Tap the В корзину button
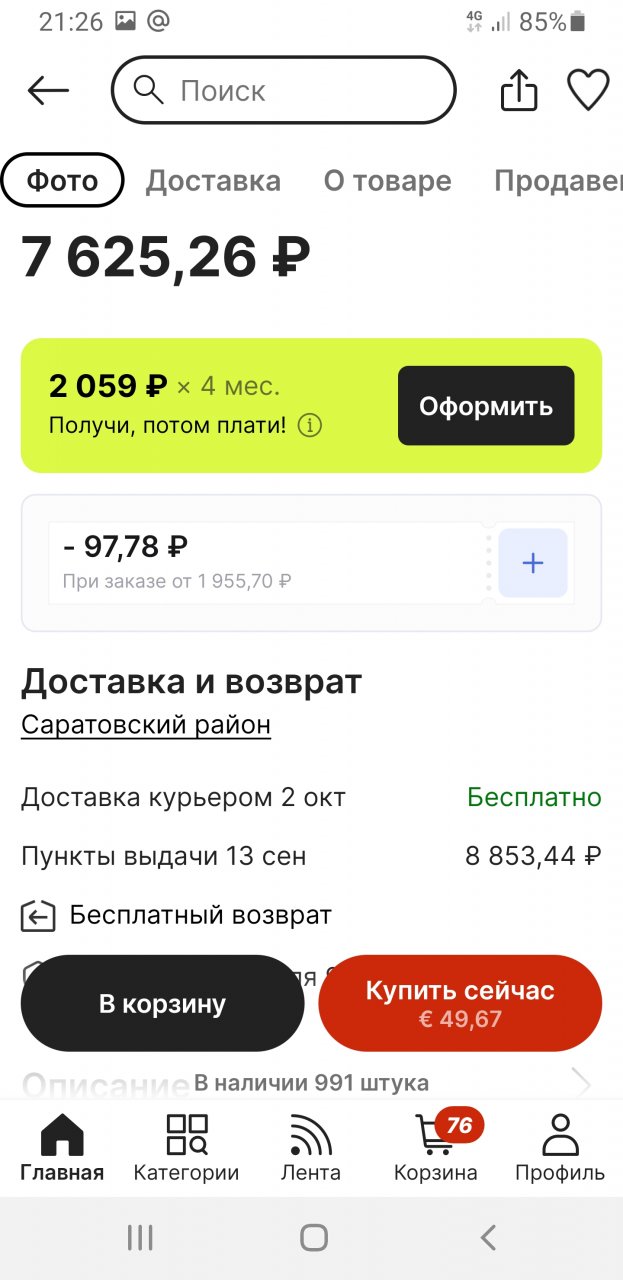Screen dimensions: 623x1280 [162, 1004]
